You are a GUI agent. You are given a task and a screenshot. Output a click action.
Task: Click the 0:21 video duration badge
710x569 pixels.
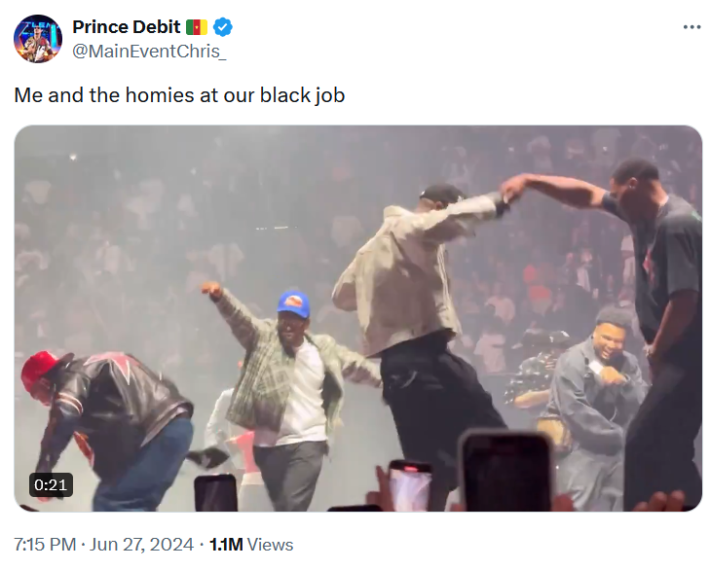click(50, 485)
